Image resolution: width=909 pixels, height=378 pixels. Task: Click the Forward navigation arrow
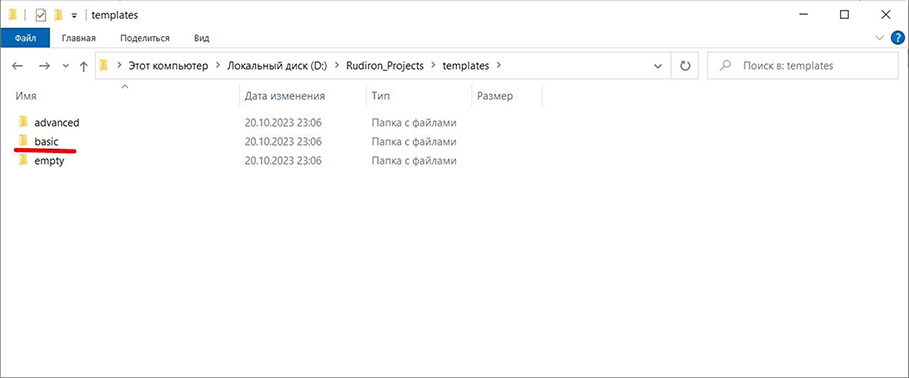click(x=44, y=66)
